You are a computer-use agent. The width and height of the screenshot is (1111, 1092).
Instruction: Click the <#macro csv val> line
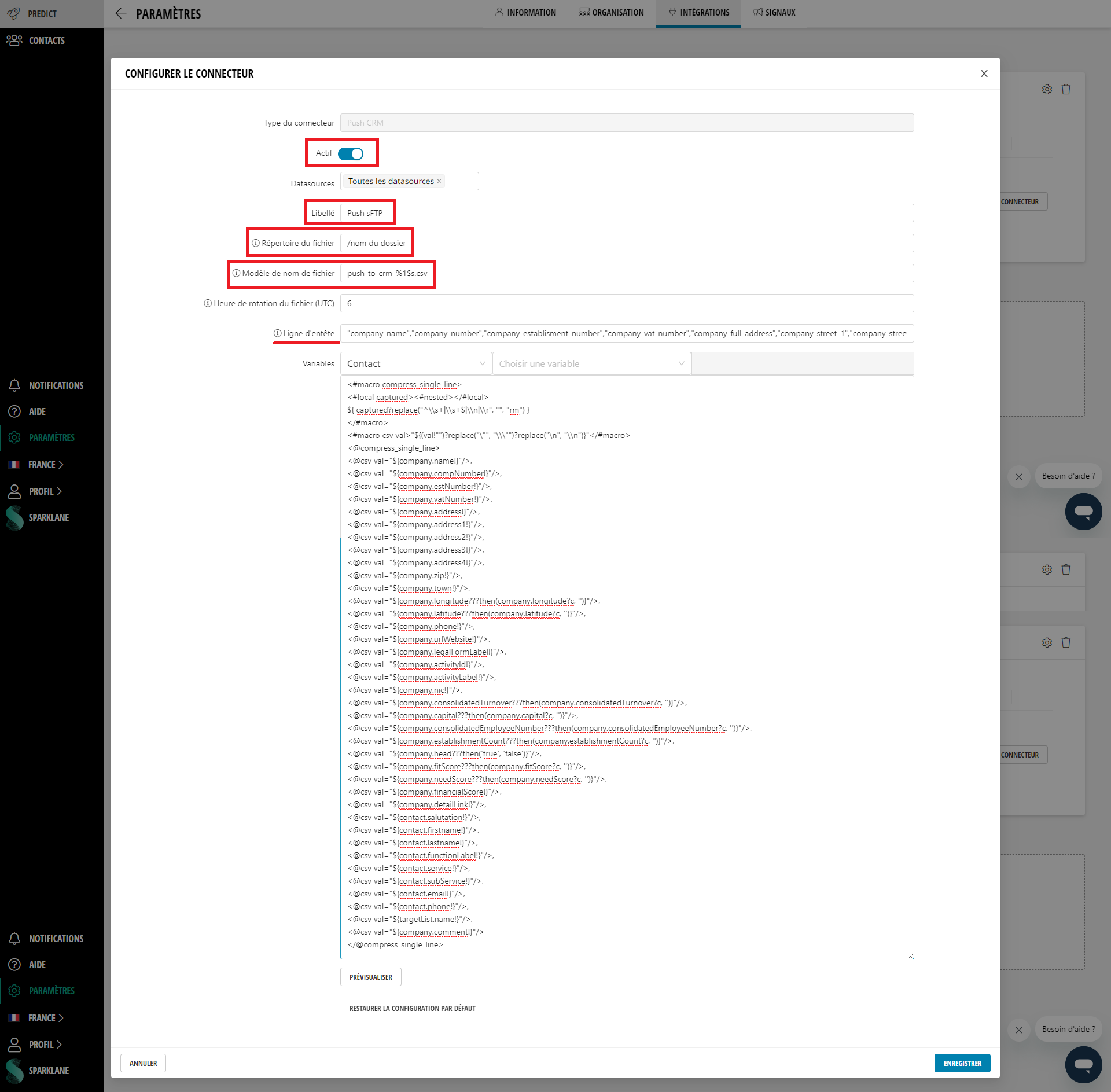click(489, 435)
